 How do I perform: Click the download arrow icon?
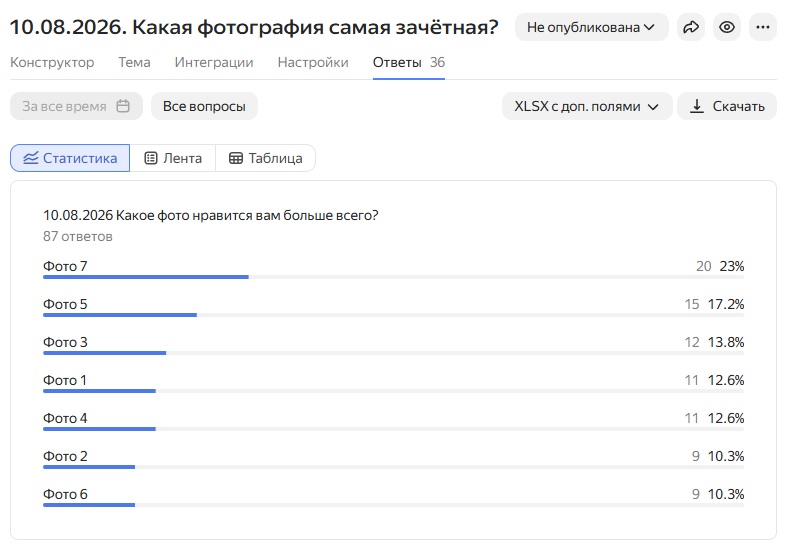[696, 106]
